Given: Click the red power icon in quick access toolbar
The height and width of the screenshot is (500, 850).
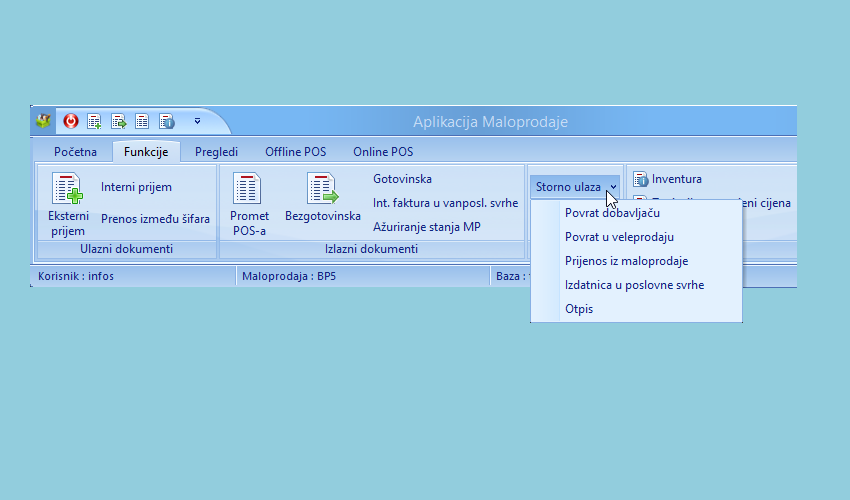Looking at the screenshot, I should pyautogui.click(x=71, y=121).
